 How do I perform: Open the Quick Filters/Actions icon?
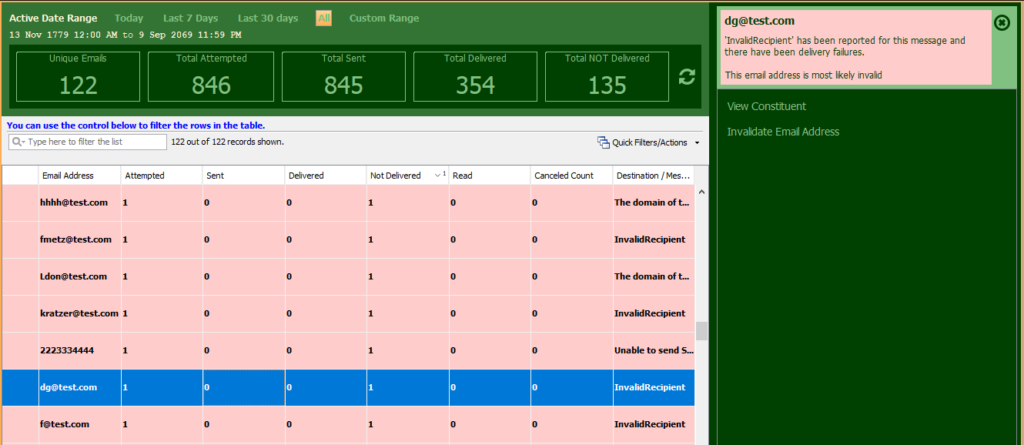[x=603, y=142]
